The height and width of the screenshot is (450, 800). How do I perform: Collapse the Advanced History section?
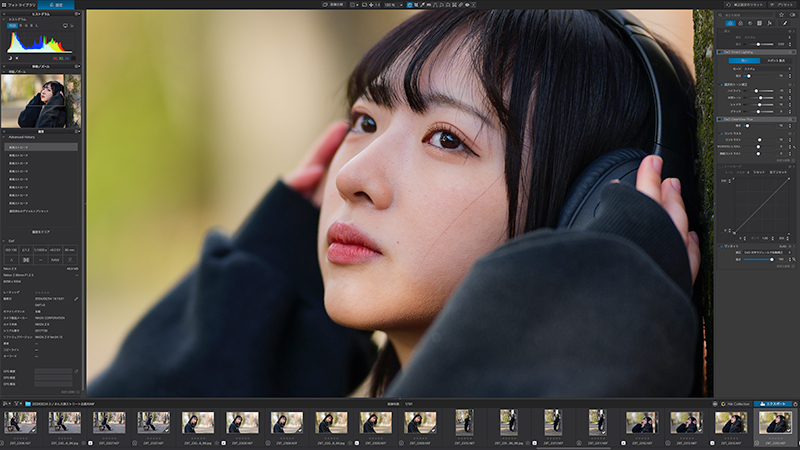point(4,137)
